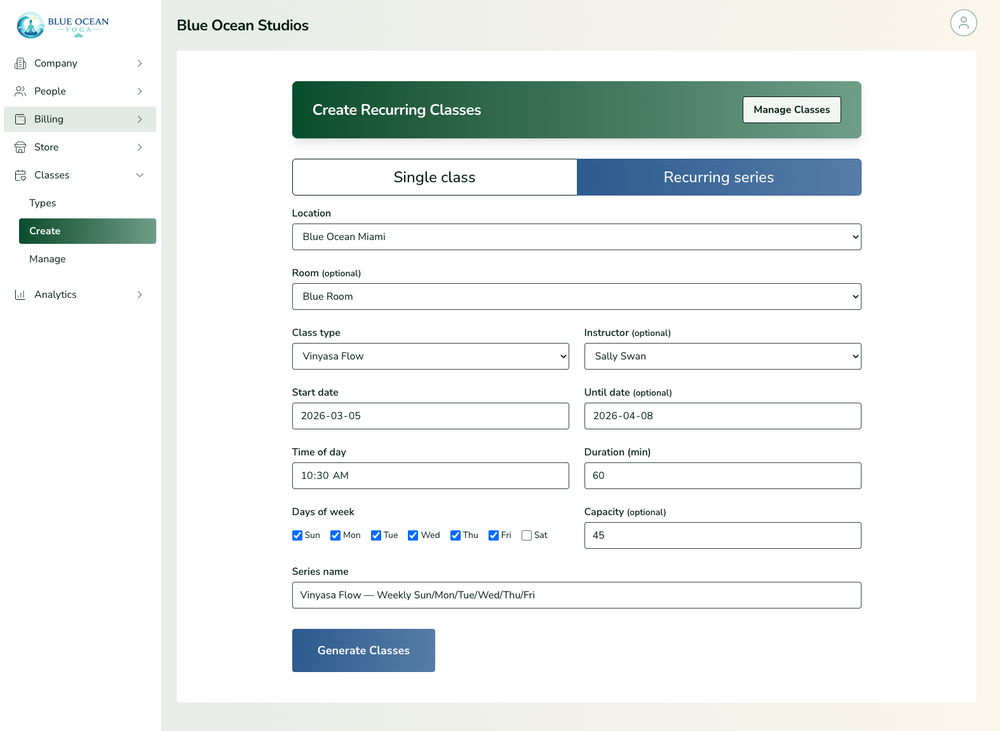Open the Room dropdown showing Blue Room
Image resolution: width=1000 pixels, height=731 pixels.
[577, 297]
